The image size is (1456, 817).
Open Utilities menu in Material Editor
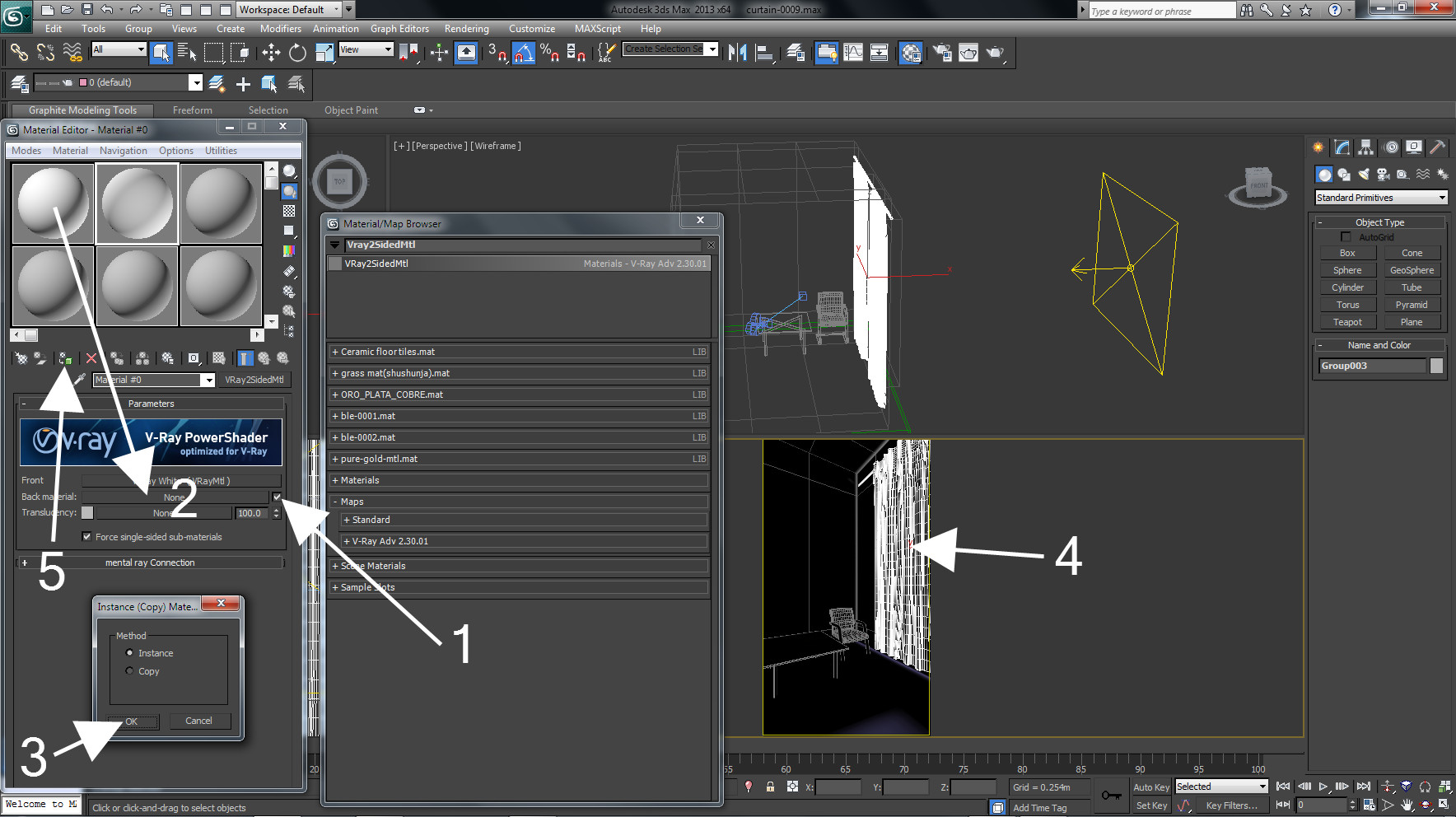click(221, 151)
